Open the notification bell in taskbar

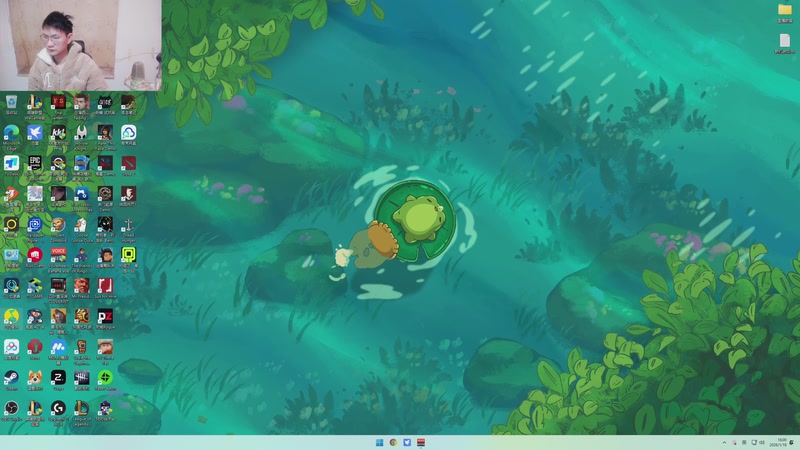tap(791, 442)
